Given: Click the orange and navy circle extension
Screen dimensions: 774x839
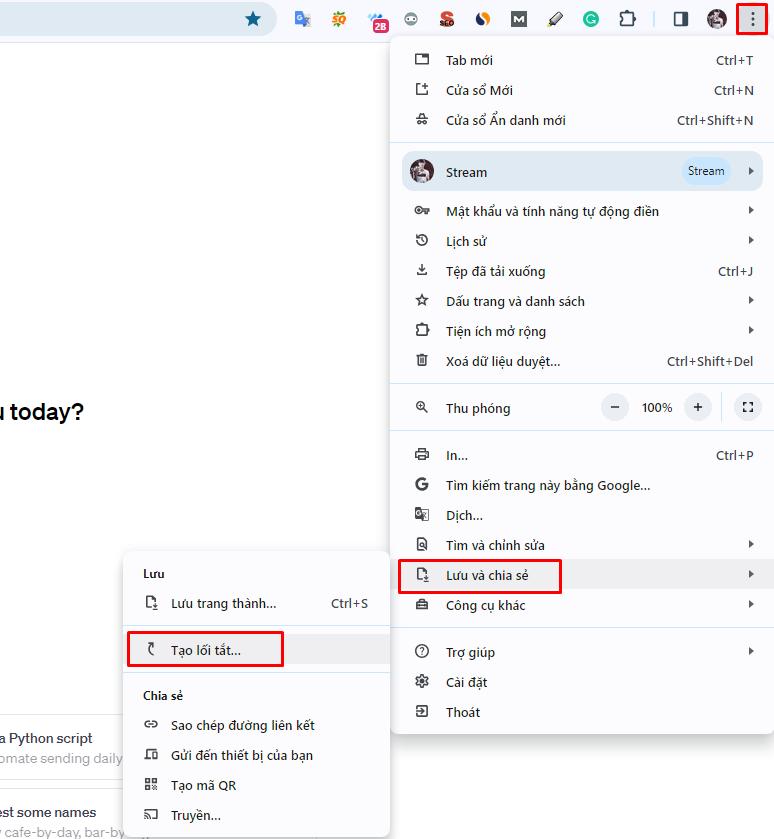Looking at the screenshot, I should (x=482, y=19).
